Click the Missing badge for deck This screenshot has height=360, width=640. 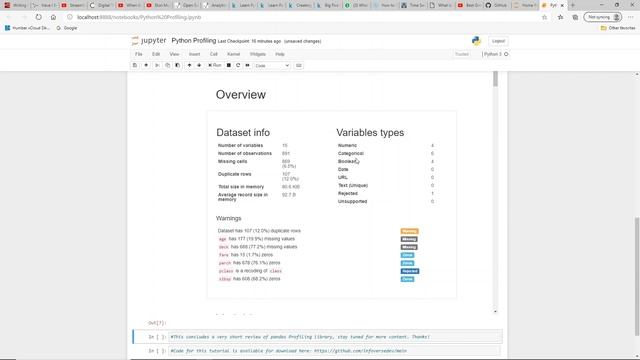pyautogui.click(x=409, y=247)
